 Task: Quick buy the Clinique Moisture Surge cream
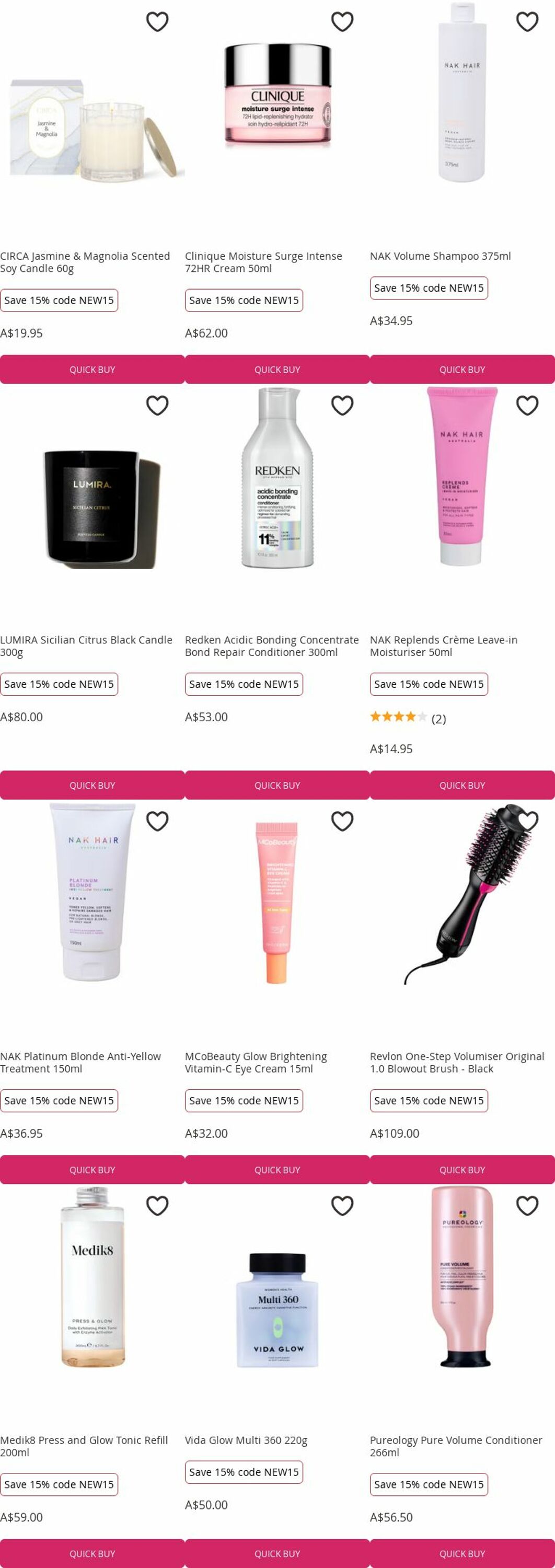tap(277, 370)
